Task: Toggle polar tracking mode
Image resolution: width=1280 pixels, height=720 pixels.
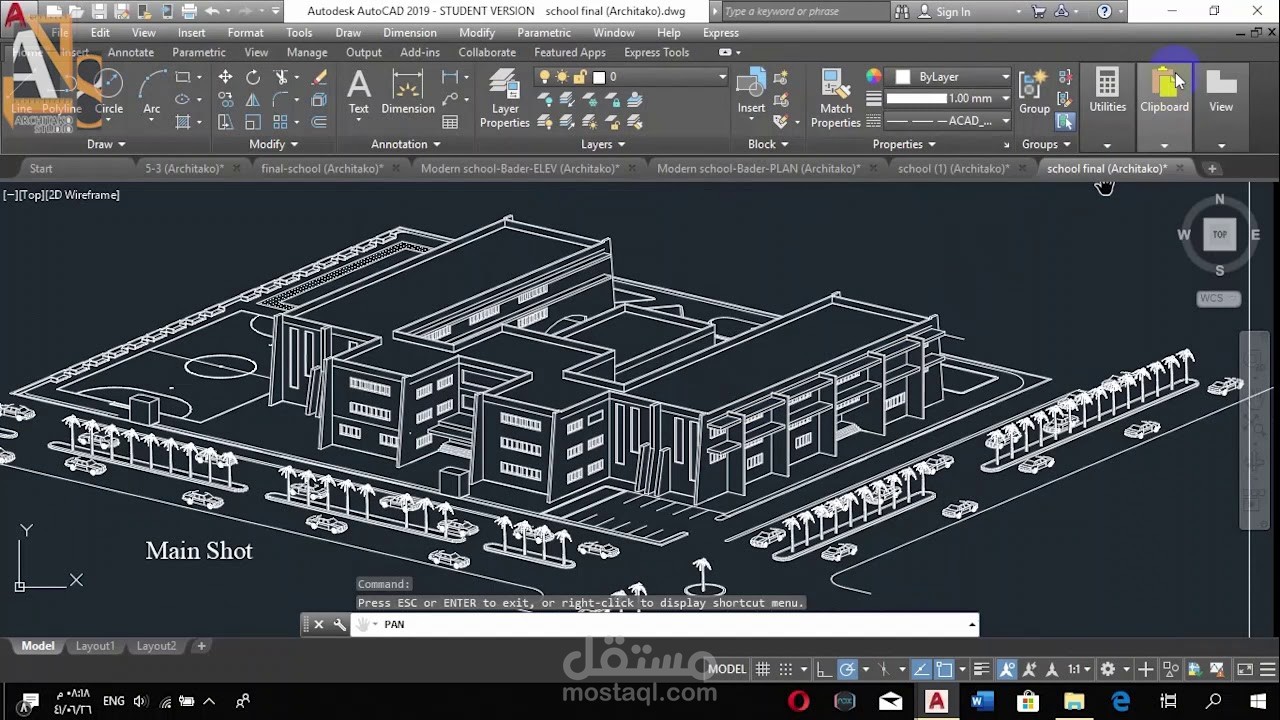Action: pos(848,668)
